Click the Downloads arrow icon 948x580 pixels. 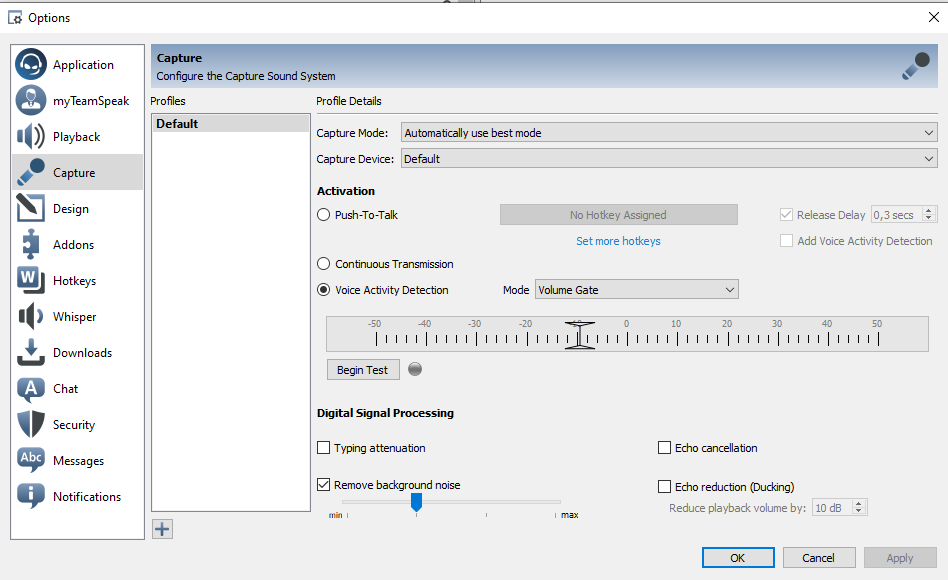31,352
